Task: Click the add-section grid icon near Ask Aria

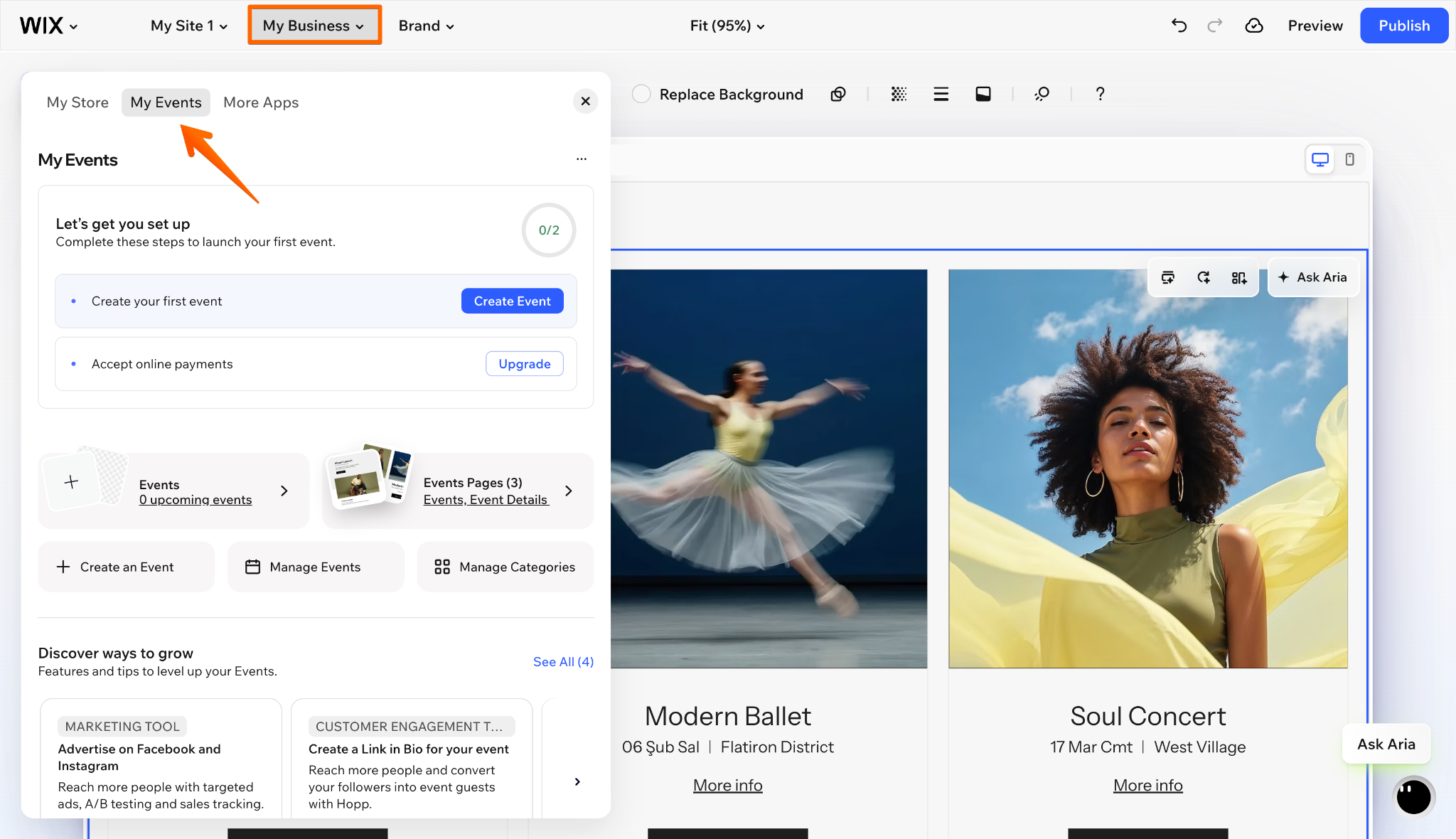Action: pos(1239,277)
